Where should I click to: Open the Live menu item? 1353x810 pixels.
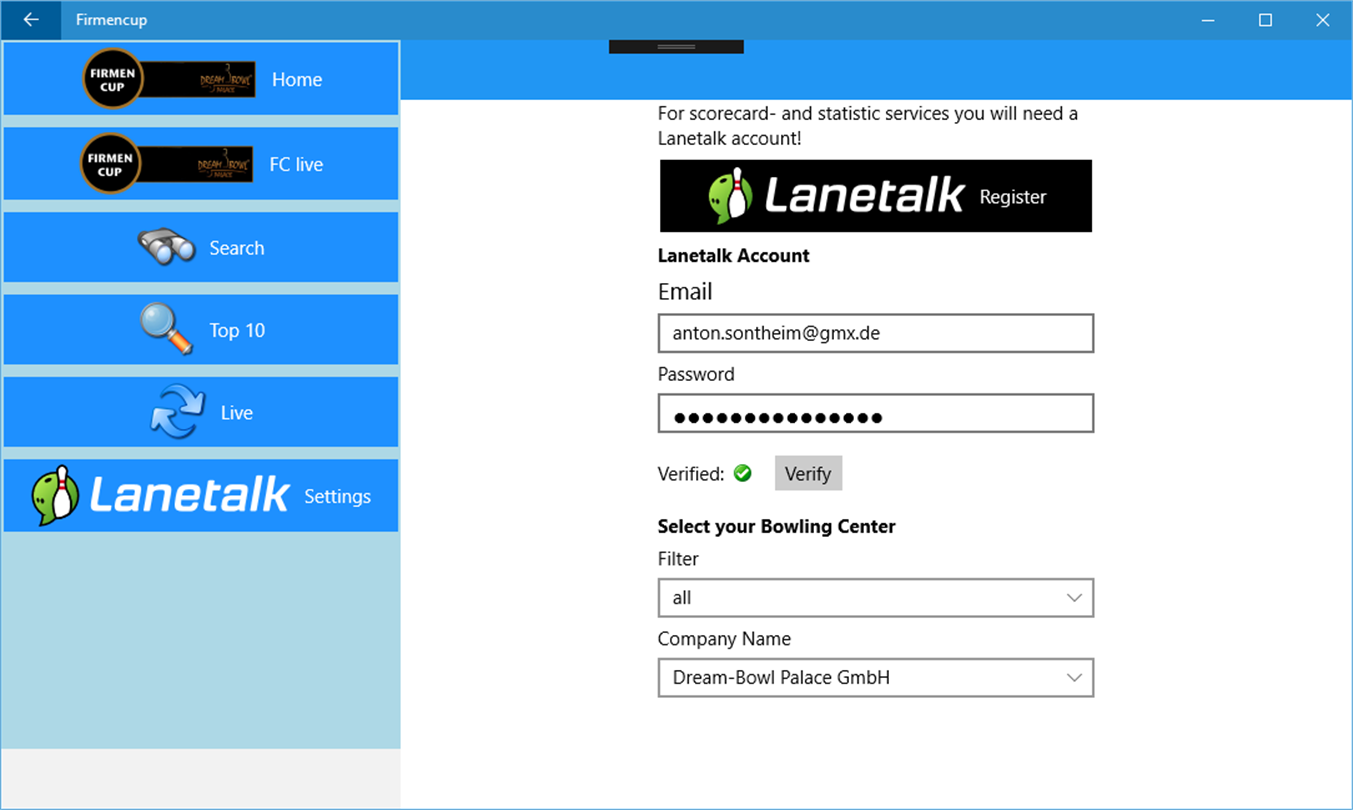point(201,412)
